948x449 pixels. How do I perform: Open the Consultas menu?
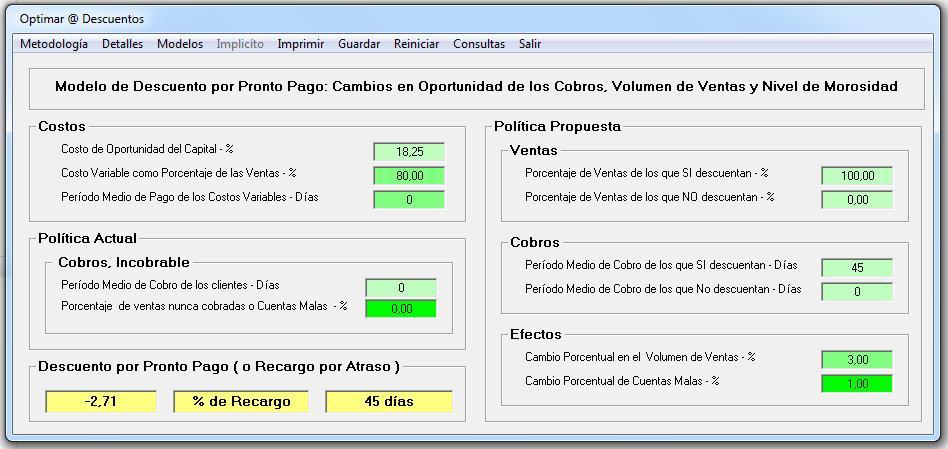click(479, 44)
